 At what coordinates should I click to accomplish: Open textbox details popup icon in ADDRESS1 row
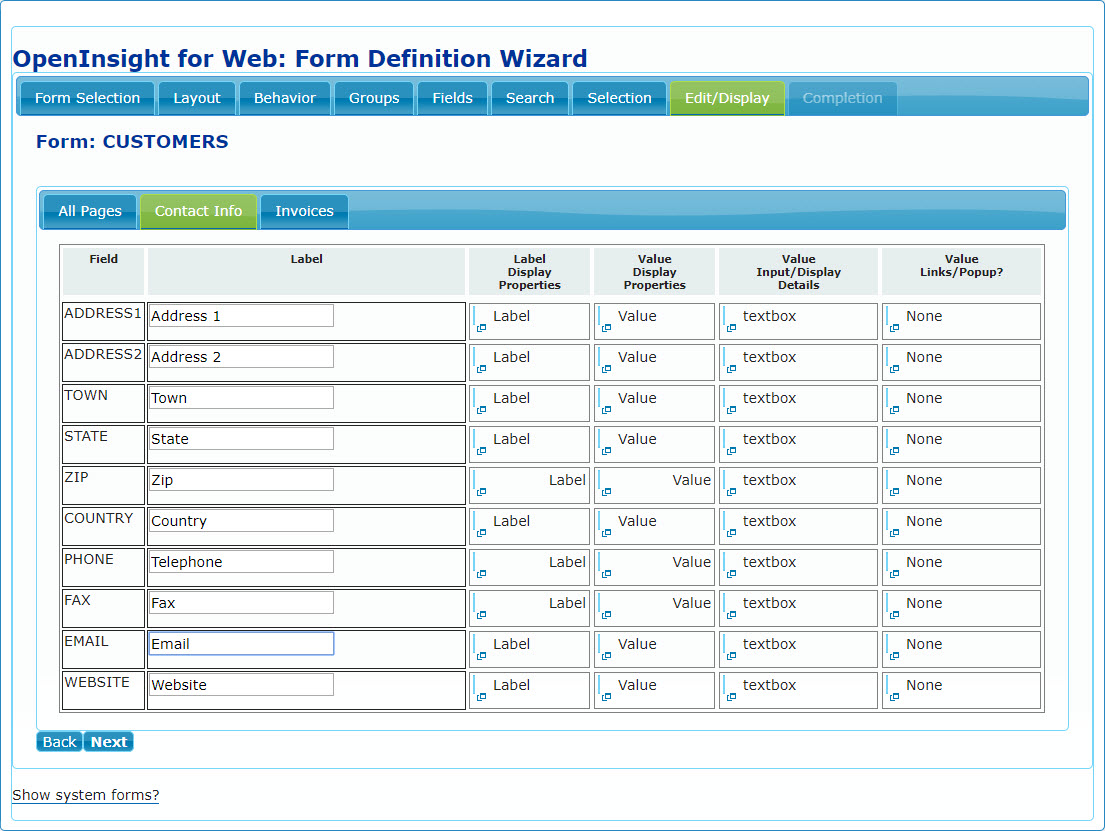pos(731,328)
